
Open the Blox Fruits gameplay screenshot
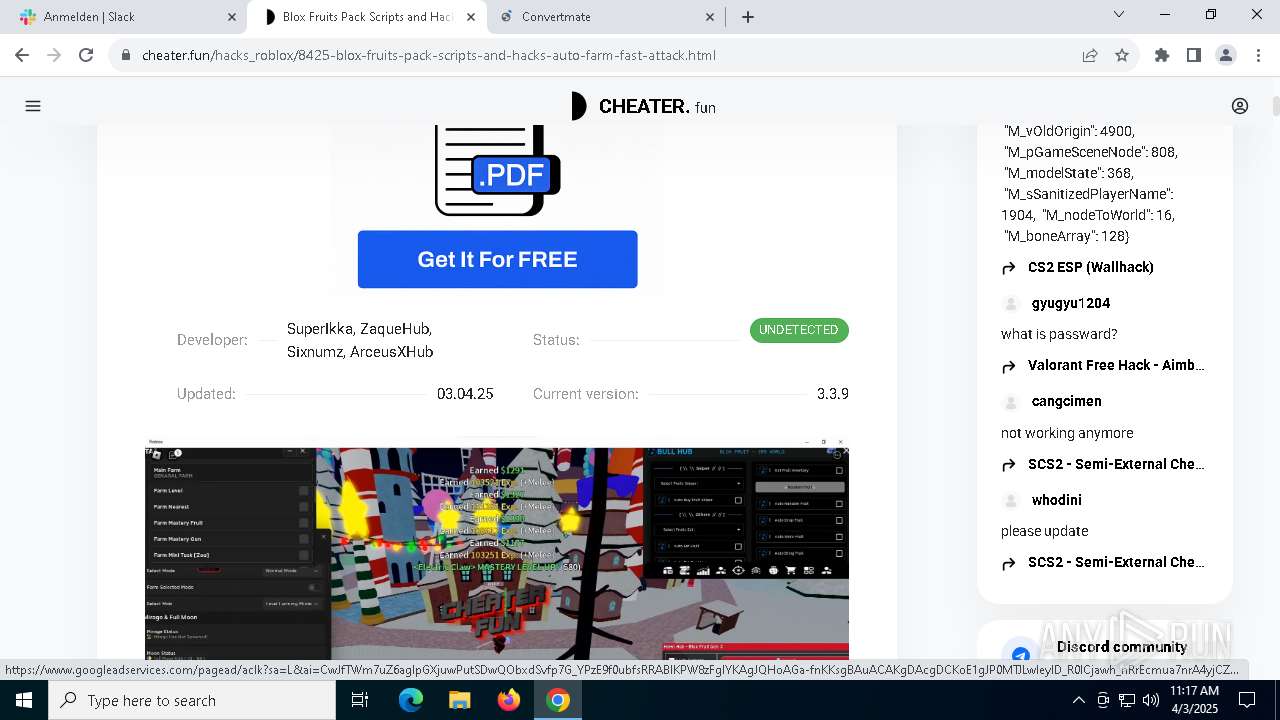coord(497,548)
